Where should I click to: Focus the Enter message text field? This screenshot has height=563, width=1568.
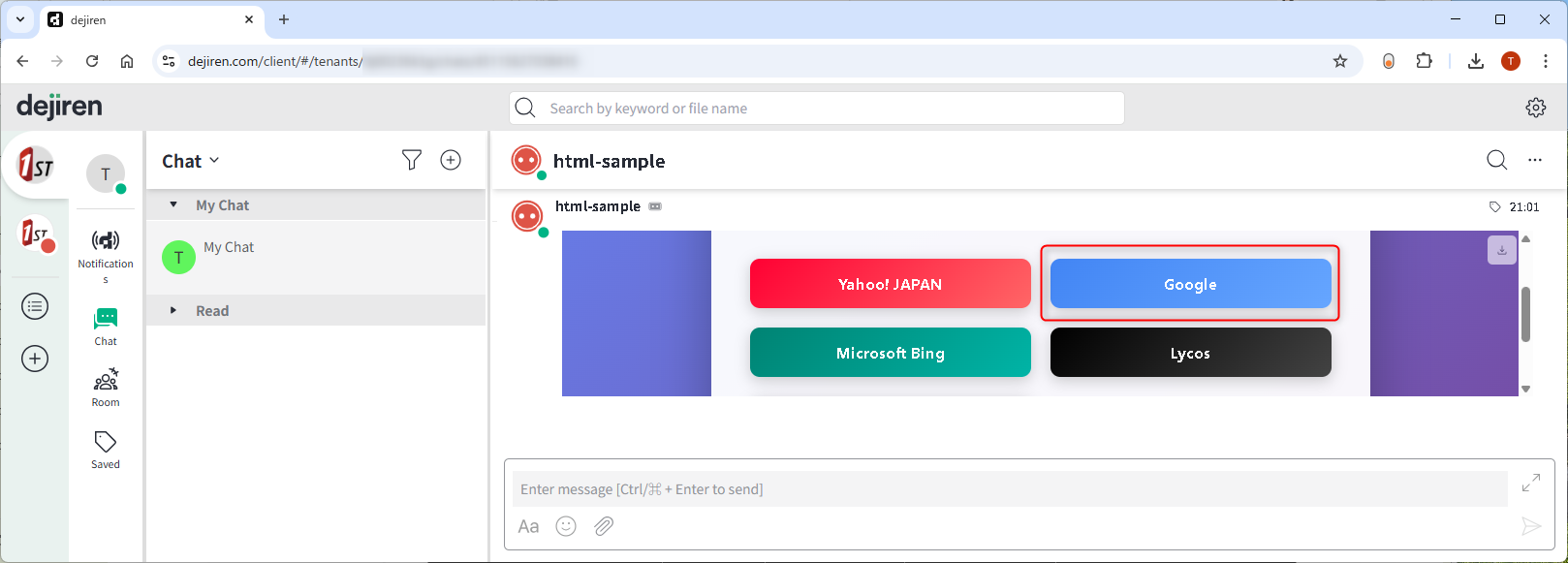(1010, 489)
